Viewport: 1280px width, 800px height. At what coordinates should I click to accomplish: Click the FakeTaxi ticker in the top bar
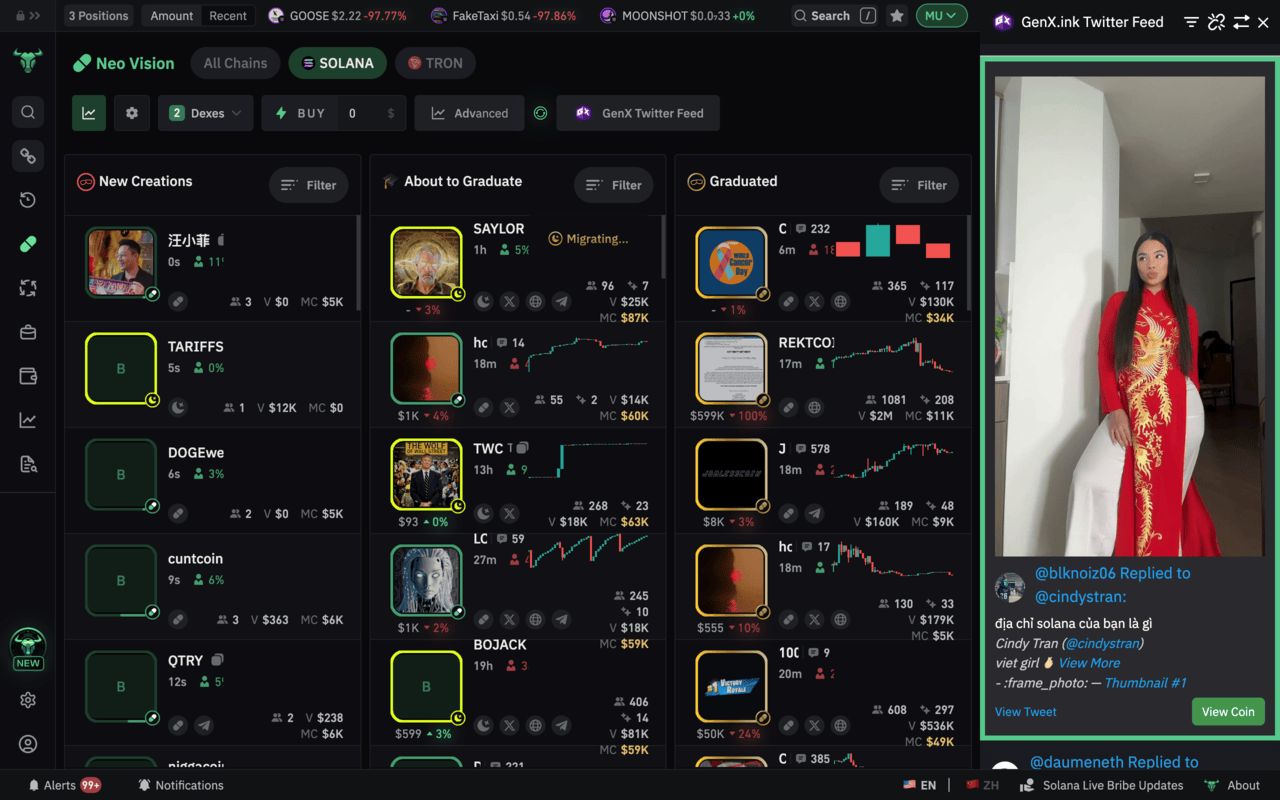coord(504,16)
